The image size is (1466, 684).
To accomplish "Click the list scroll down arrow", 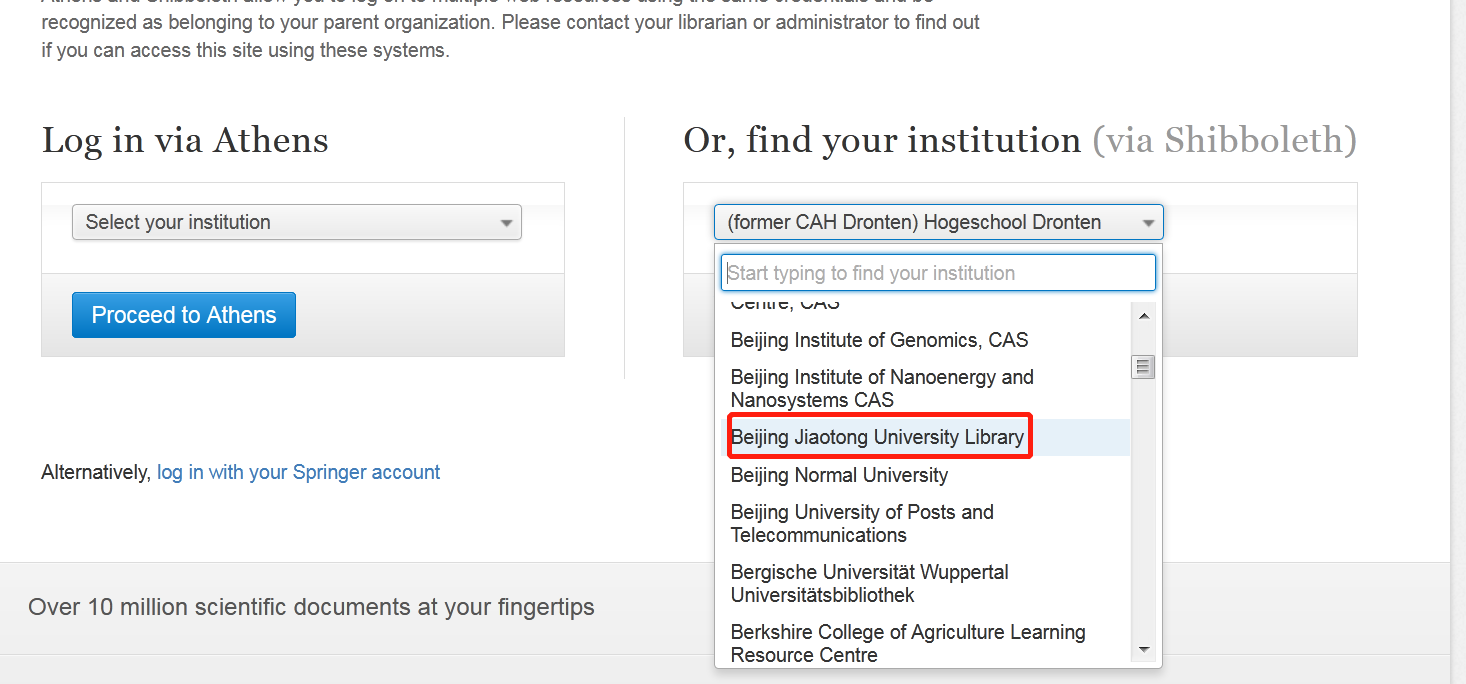I will click(1144, 649).
